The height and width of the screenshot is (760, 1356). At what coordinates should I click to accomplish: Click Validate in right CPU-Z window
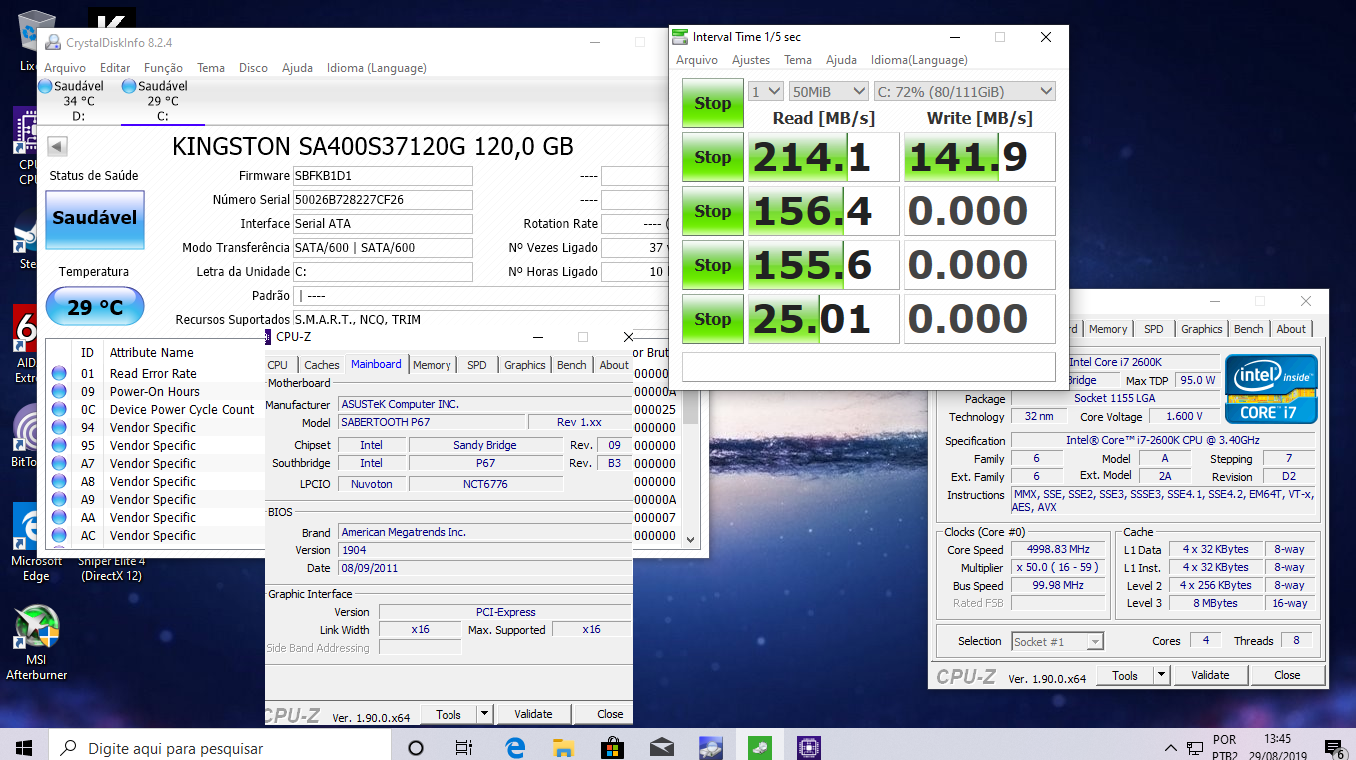click(x=1210, y=675)
